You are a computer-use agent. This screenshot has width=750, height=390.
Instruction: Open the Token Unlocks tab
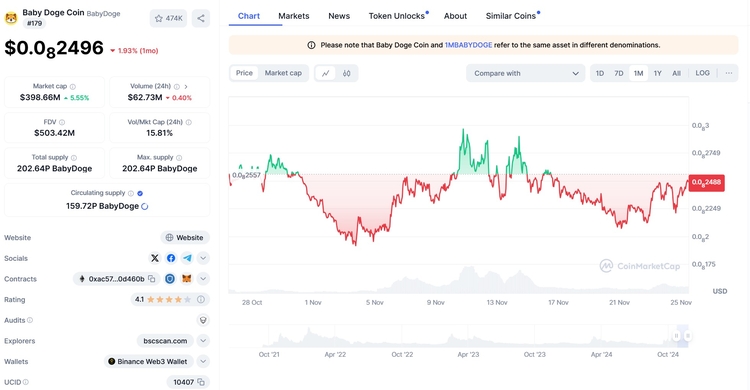pos(397,16)
